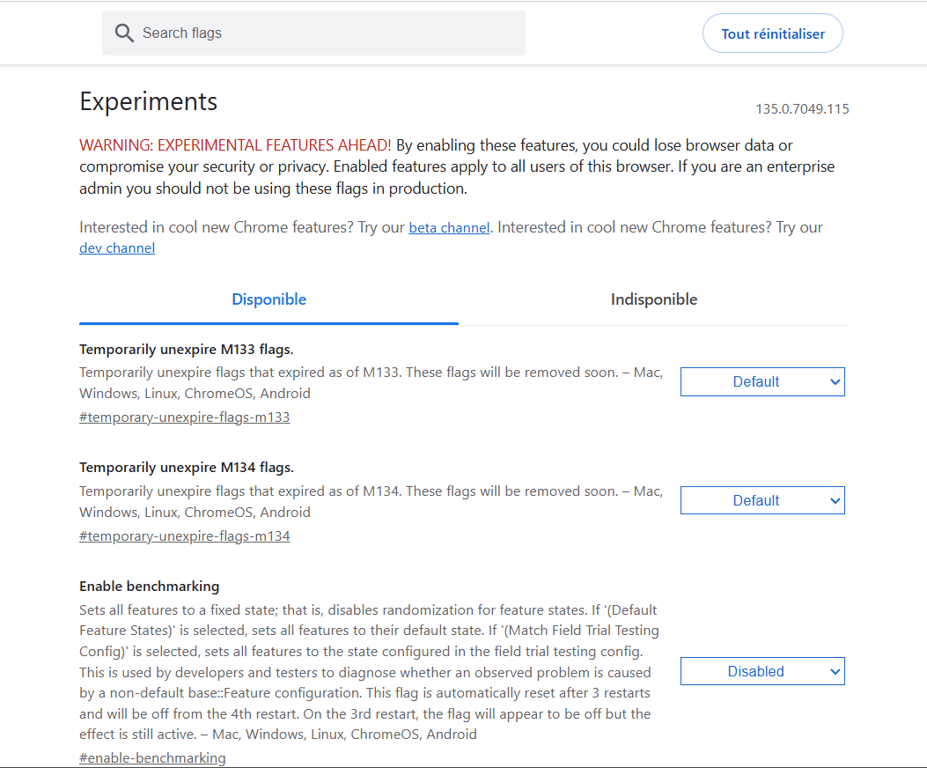
Task: Click inside the Search flags input field
Action: pyautogui.click(x=300, y=32)
